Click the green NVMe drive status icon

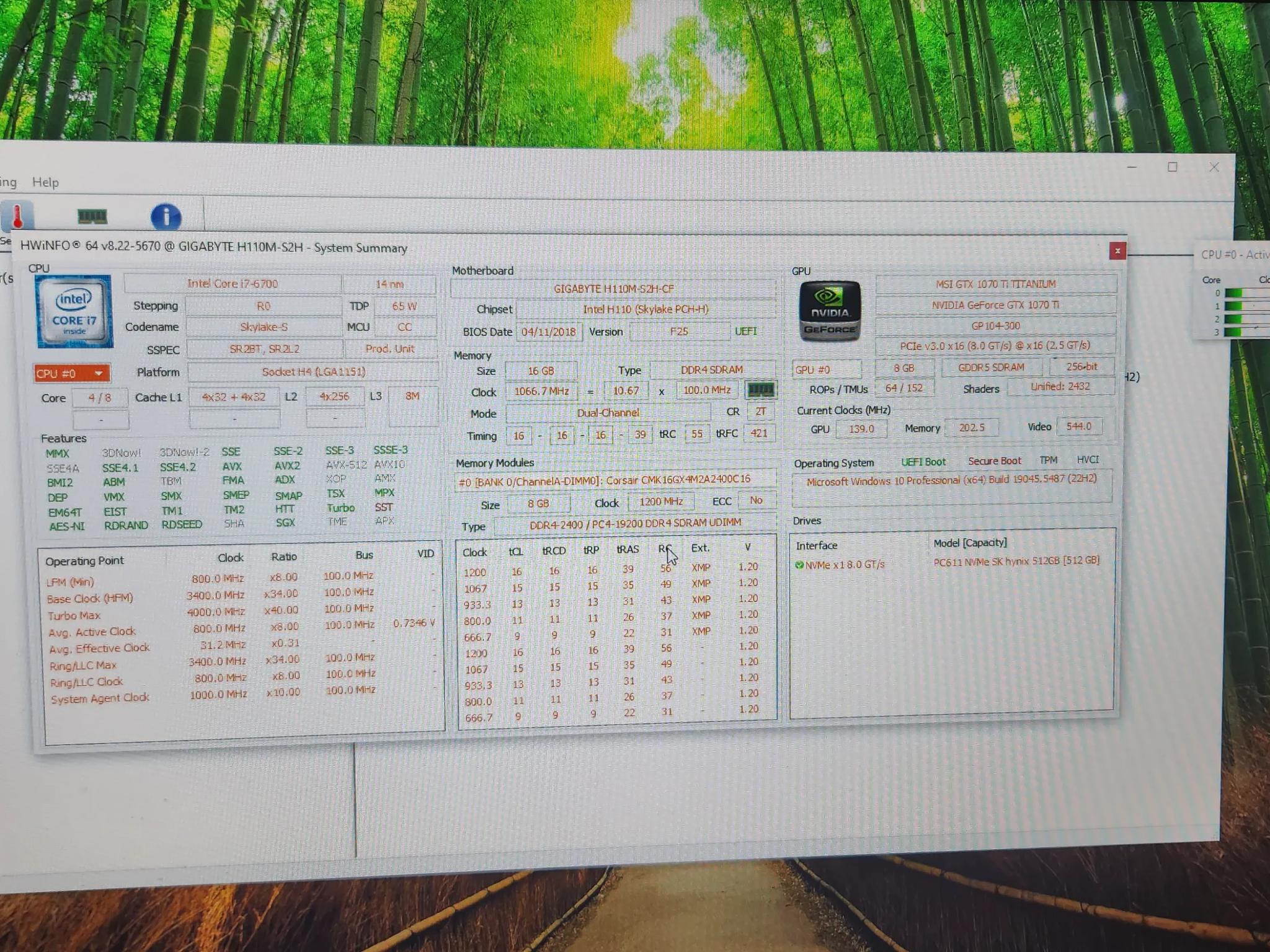(x=799, y=565)
